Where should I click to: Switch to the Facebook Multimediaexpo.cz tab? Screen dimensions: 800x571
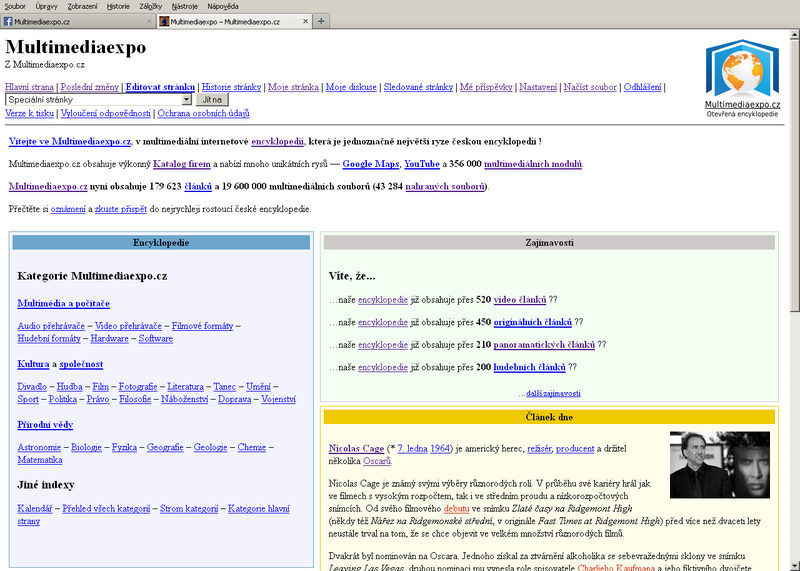(78, 21)
